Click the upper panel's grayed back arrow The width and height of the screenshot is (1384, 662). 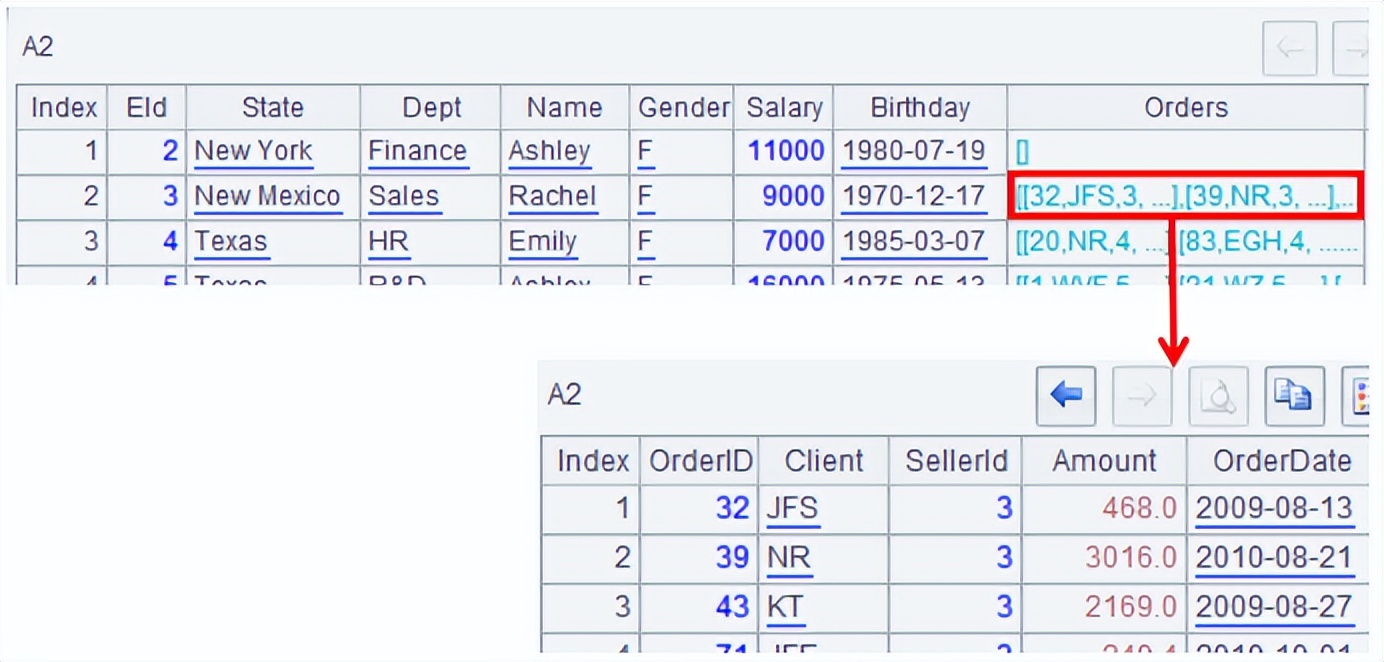click(1289, 48)
